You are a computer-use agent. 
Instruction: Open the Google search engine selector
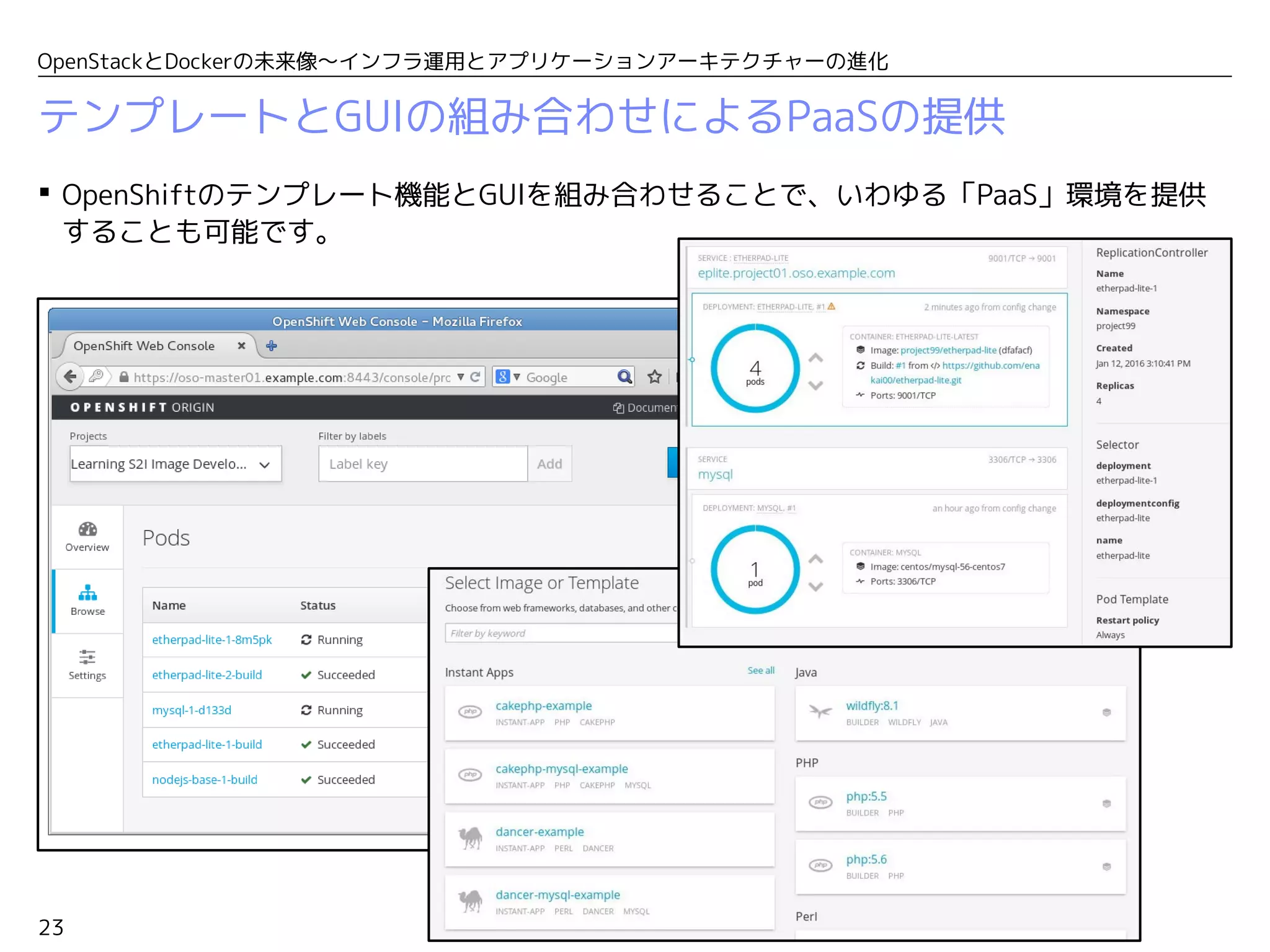(507, 377)
